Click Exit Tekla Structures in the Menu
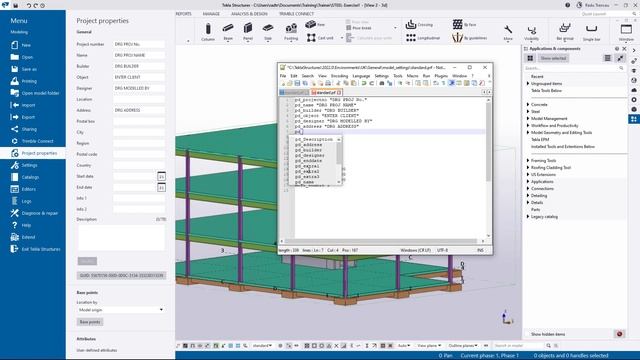Viewport: 640px width, 360px height. [x=40, y=249]
